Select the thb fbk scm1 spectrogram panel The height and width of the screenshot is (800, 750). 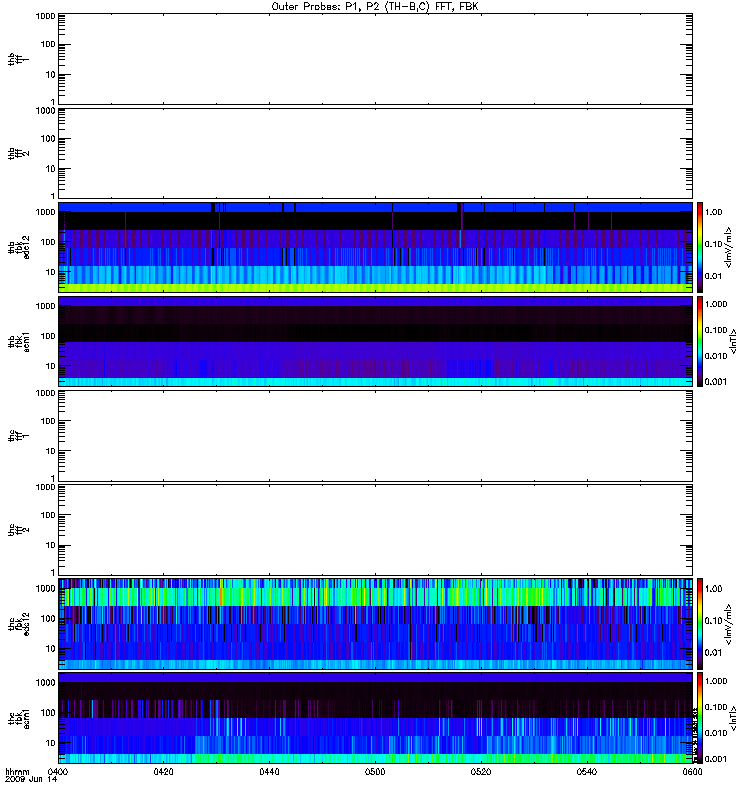pos(375,341)
